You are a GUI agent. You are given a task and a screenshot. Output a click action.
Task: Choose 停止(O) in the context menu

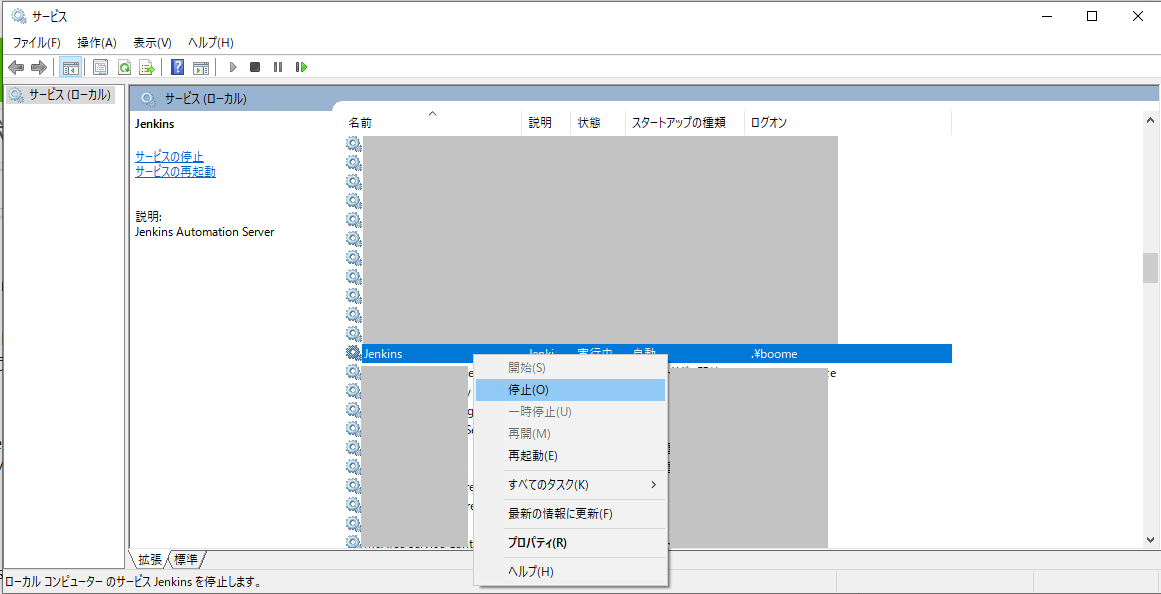point(570,390)
